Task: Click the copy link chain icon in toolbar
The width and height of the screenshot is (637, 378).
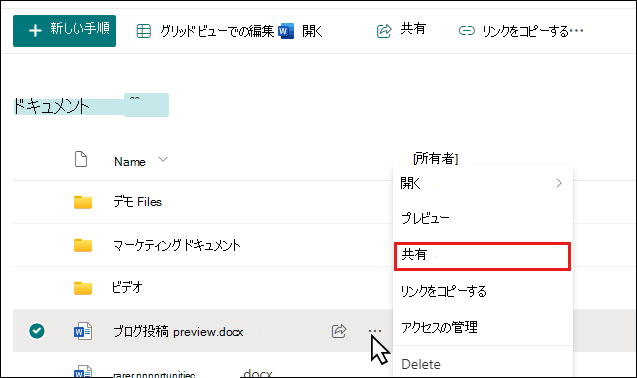Action: [466, 31]
